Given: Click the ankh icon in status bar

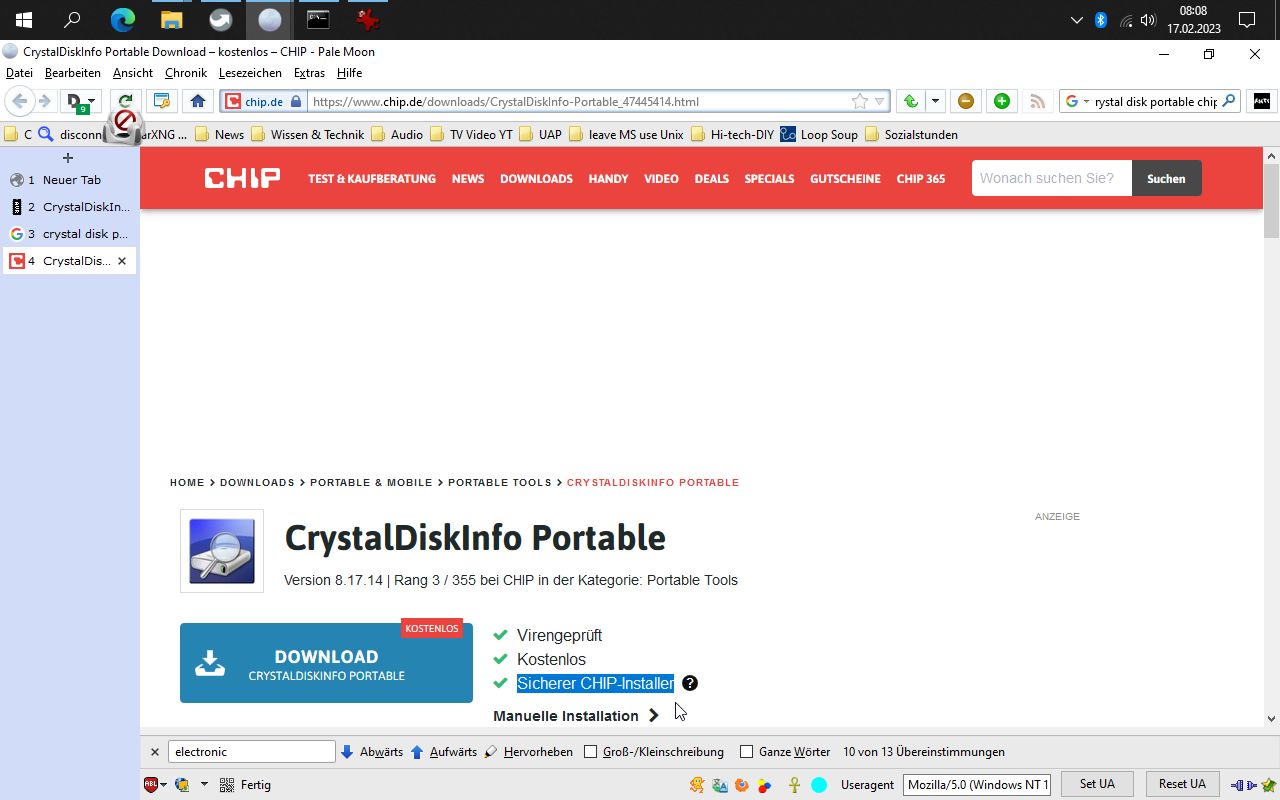Looking at the screenshot, I should (x=794, y=785).
